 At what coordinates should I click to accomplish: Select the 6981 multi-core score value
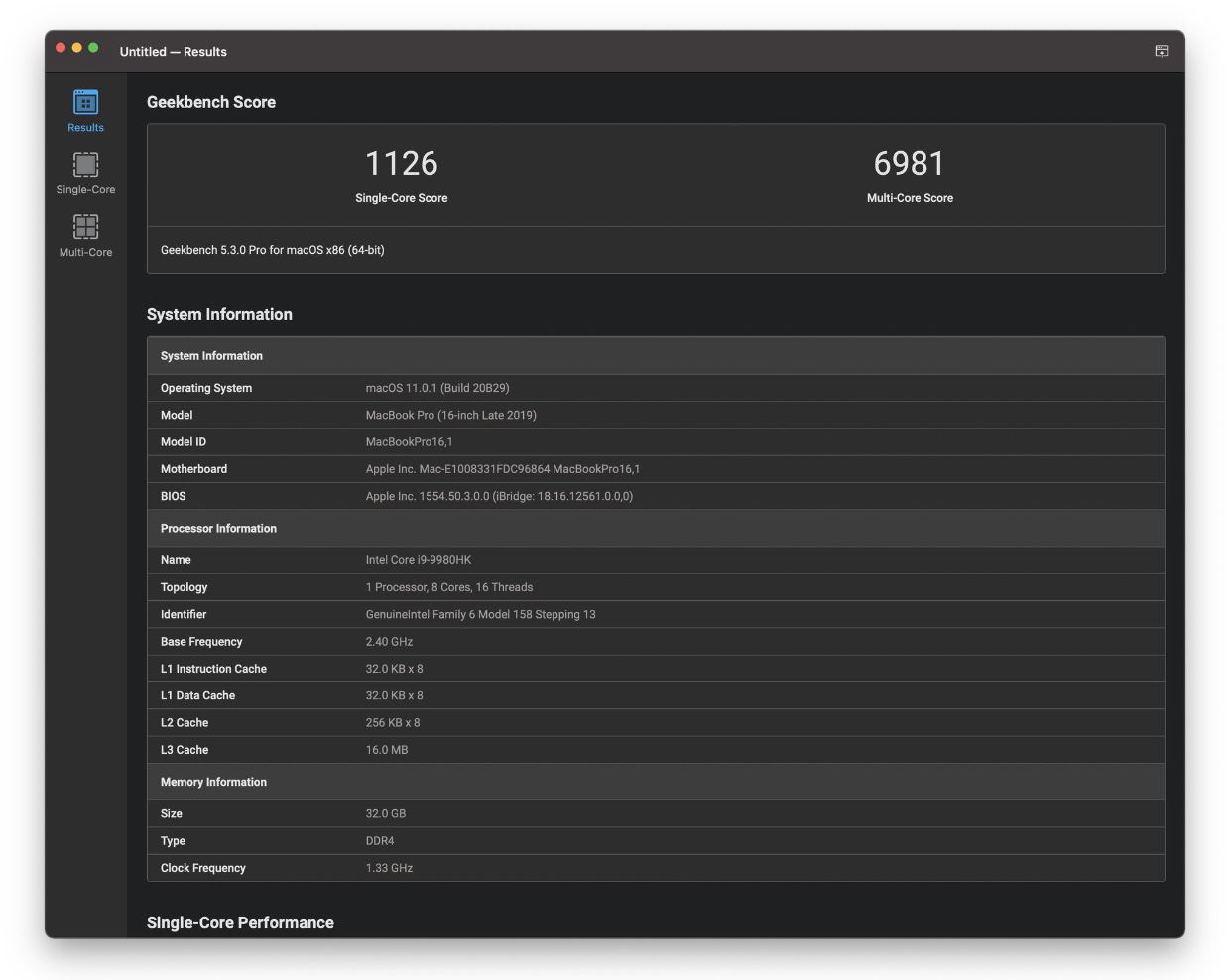(x=910, y=163)
